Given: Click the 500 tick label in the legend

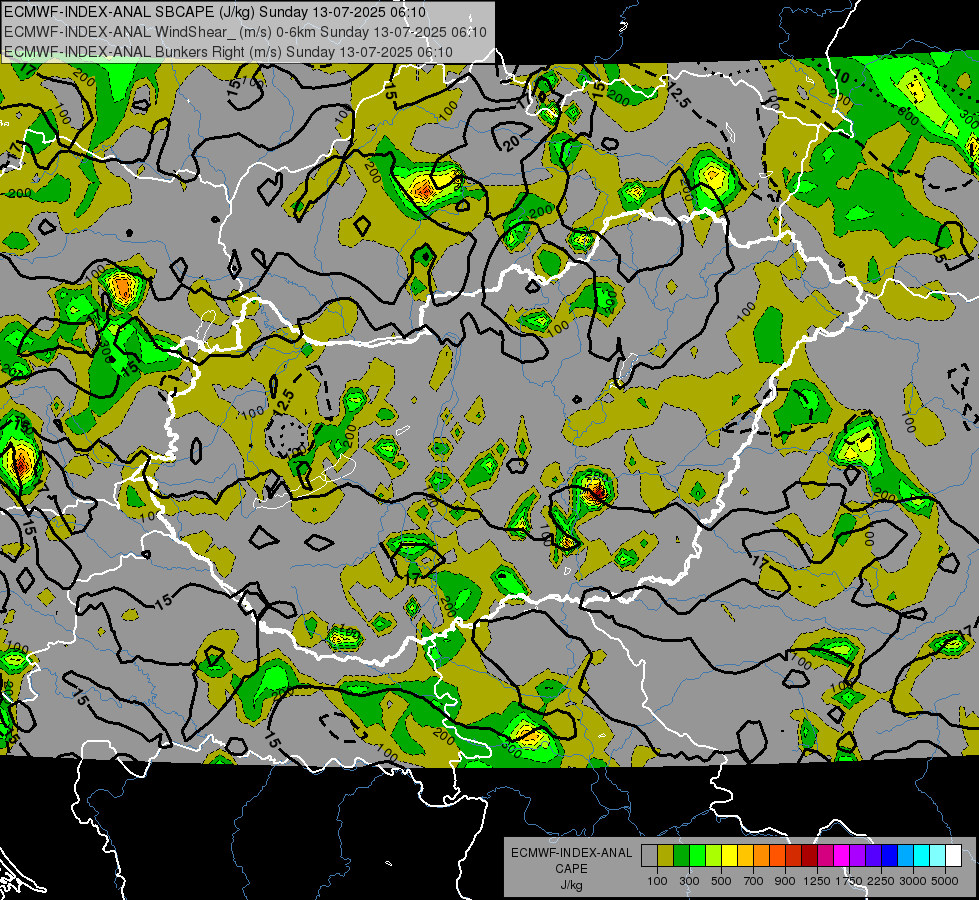Looking at the screenshot, I should click(x=721, y=881).
